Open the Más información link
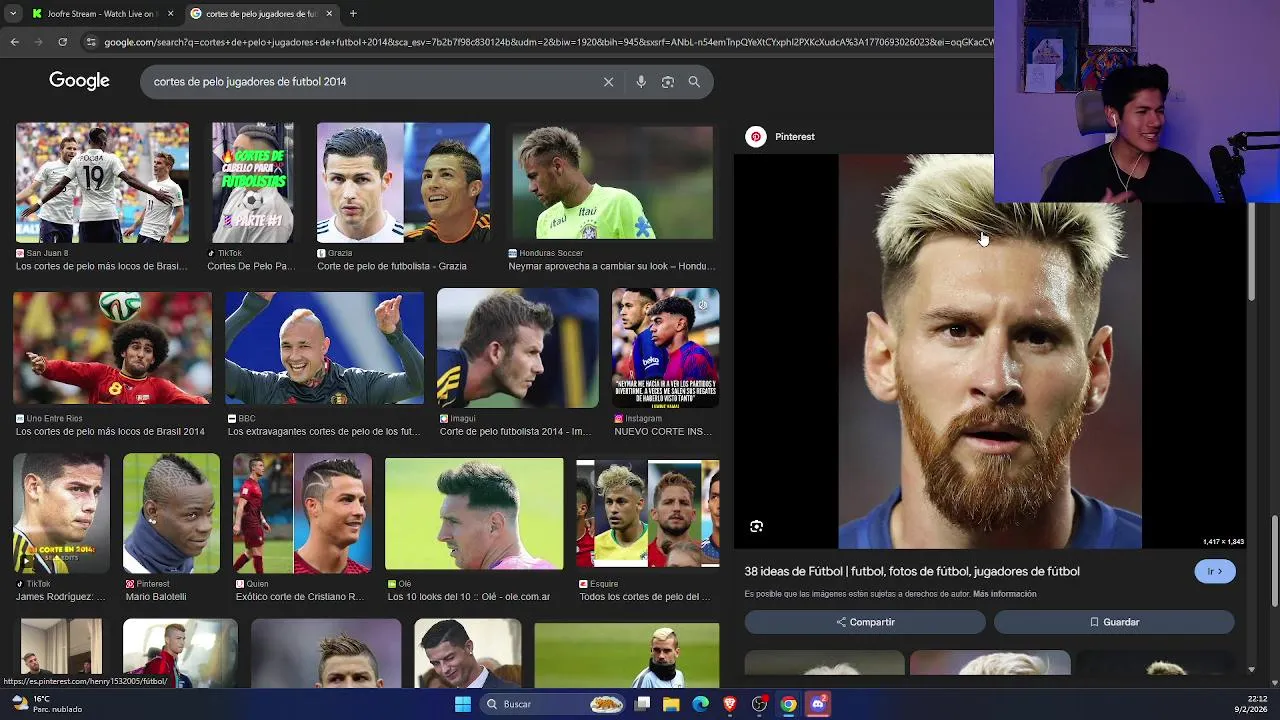This screenshot has width=1280, height=720. pyautogui.click(x=1004, y=594)
